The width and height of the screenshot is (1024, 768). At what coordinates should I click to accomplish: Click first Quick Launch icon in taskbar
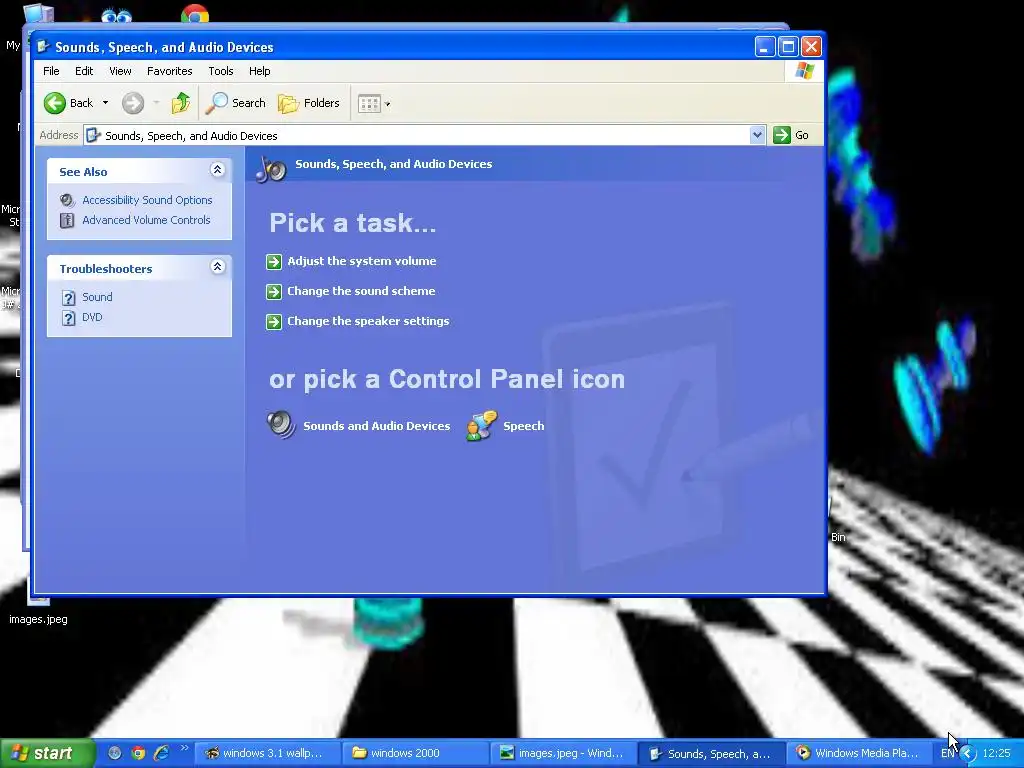(115, 753)
